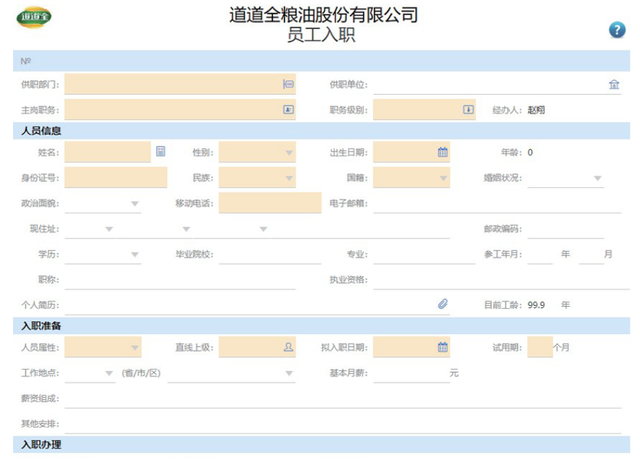Click the 目前工龄 value 99.9
640x461 pixels.
click(536, 305)
